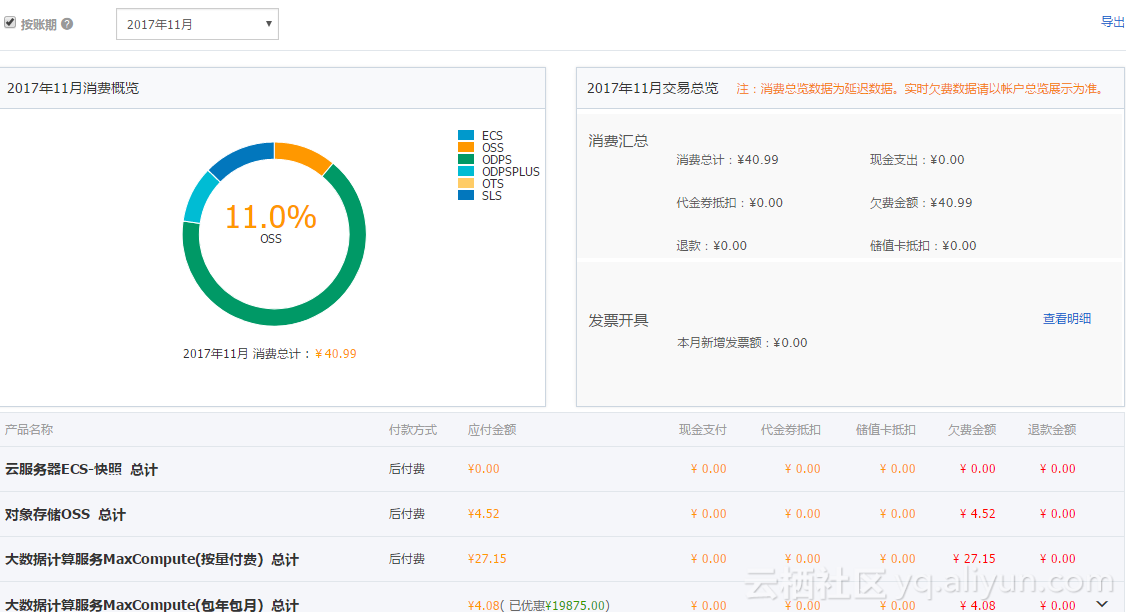The height and width of the screenshot is (612, 1126).
Task: Click 后付费 in the ECS-快照 row
Action: tap(406, 468)
